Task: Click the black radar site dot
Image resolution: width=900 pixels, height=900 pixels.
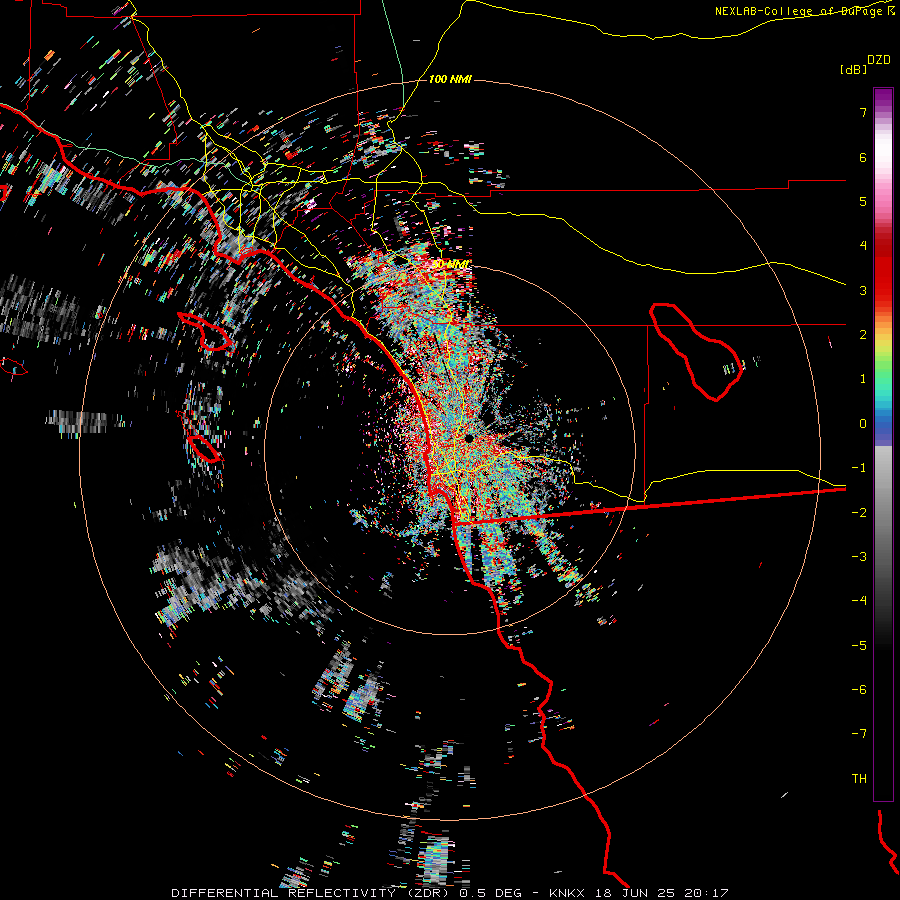Action: 469,439
